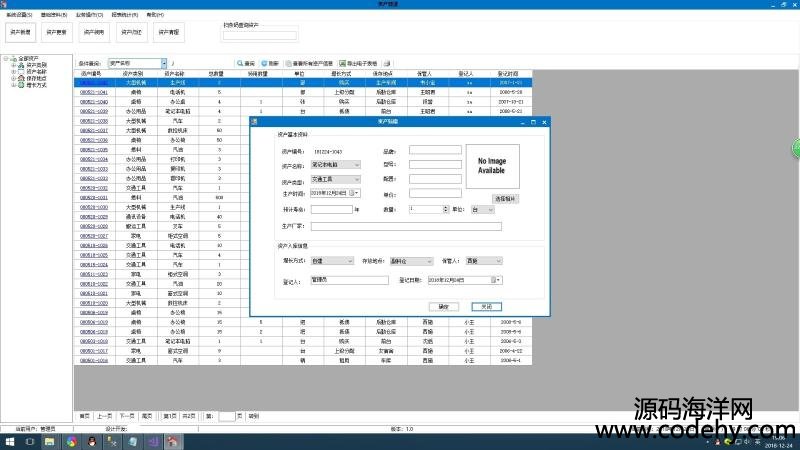
Task: Expand the 全部资产 tree root node
Action: (x=6, y=59)
